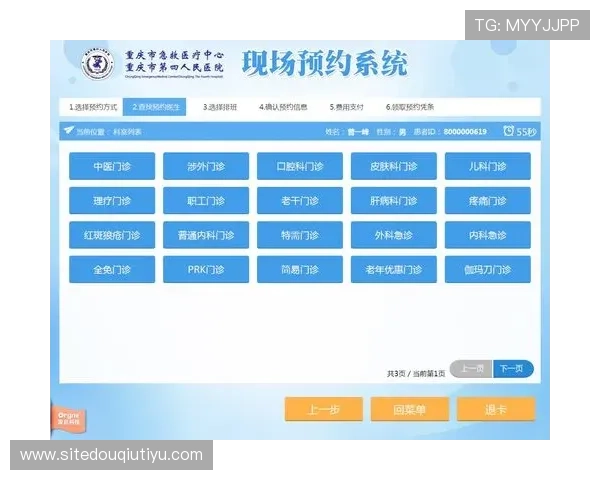The image size is (600, 480).
Task: Open step 3.选择排班 tab
Action: coord(220,107)
